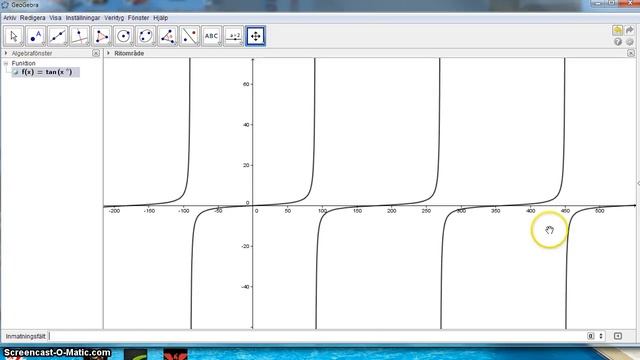This screenshot has width=640, height=360.
Task: Open the symbol α dropdown in input bar
Action: pos(591,336)
